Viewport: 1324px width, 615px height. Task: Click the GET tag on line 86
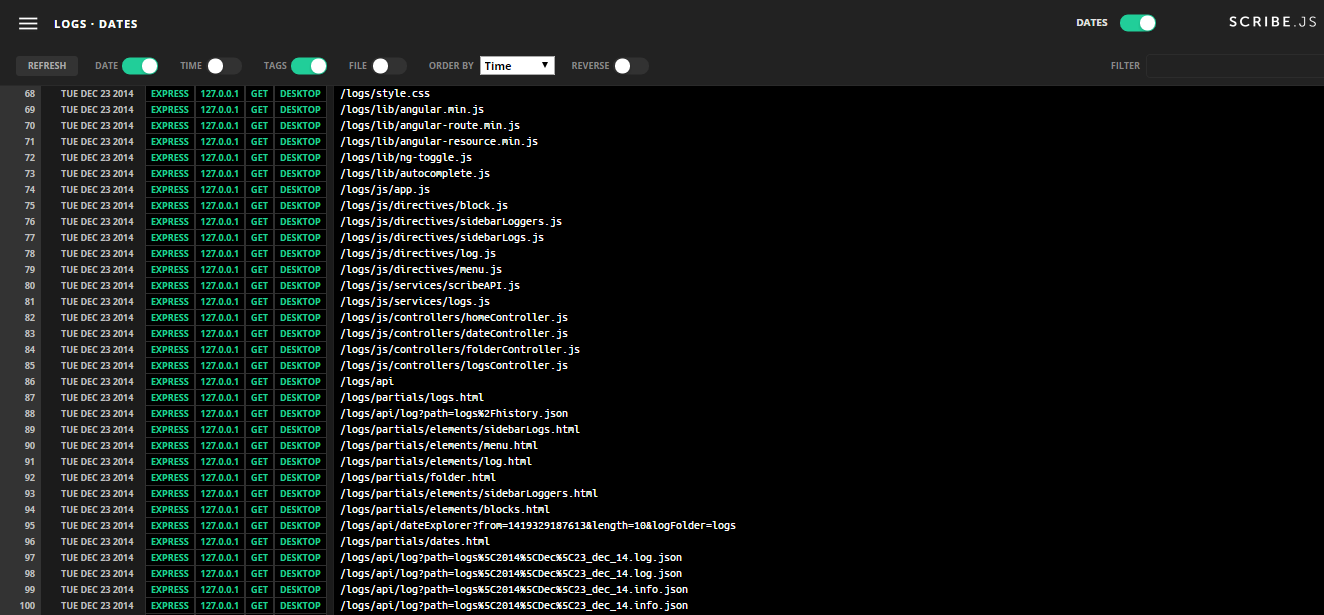pyautogui.click(x=259, y=382)
